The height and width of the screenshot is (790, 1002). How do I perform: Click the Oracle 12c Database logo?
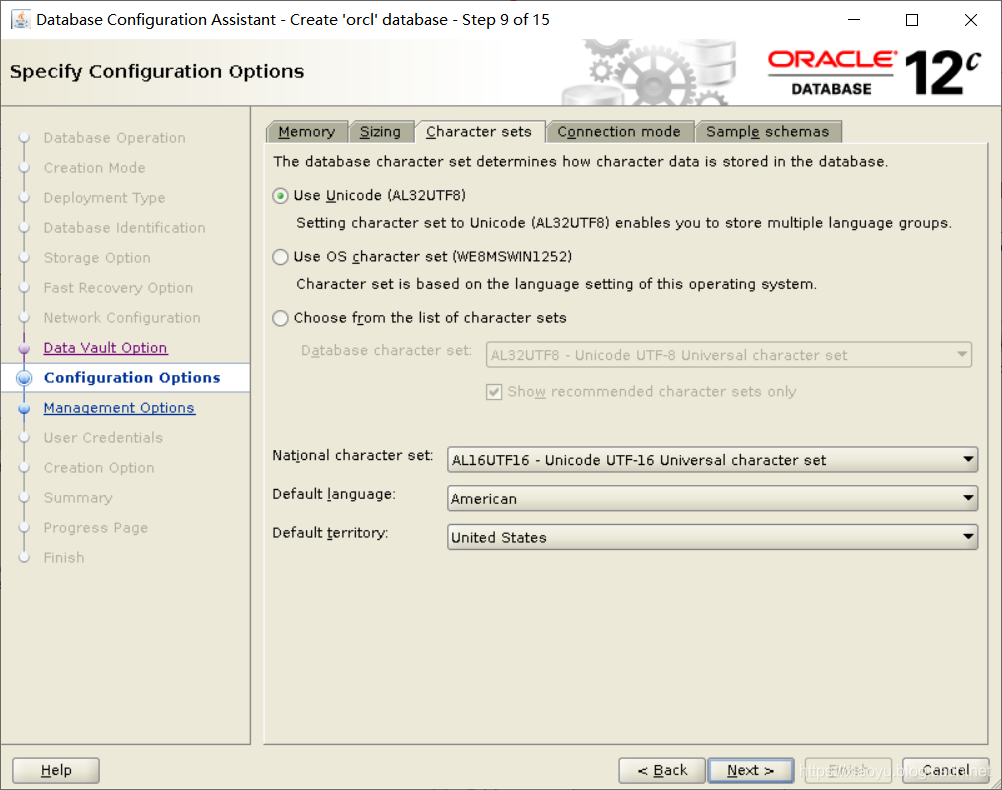tap(874, 72)
